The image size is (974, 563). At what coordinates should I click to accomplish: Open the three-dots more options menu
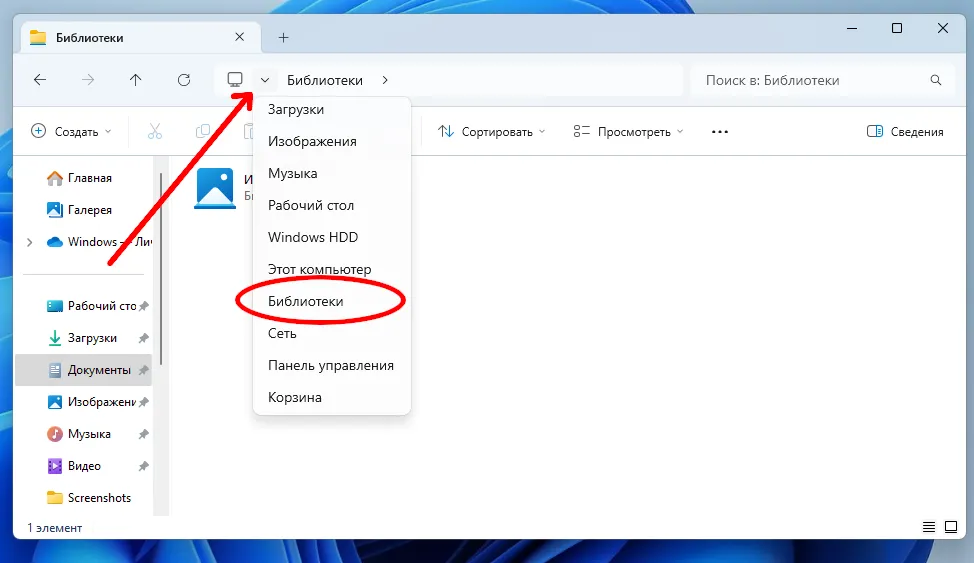pos(720,131)
